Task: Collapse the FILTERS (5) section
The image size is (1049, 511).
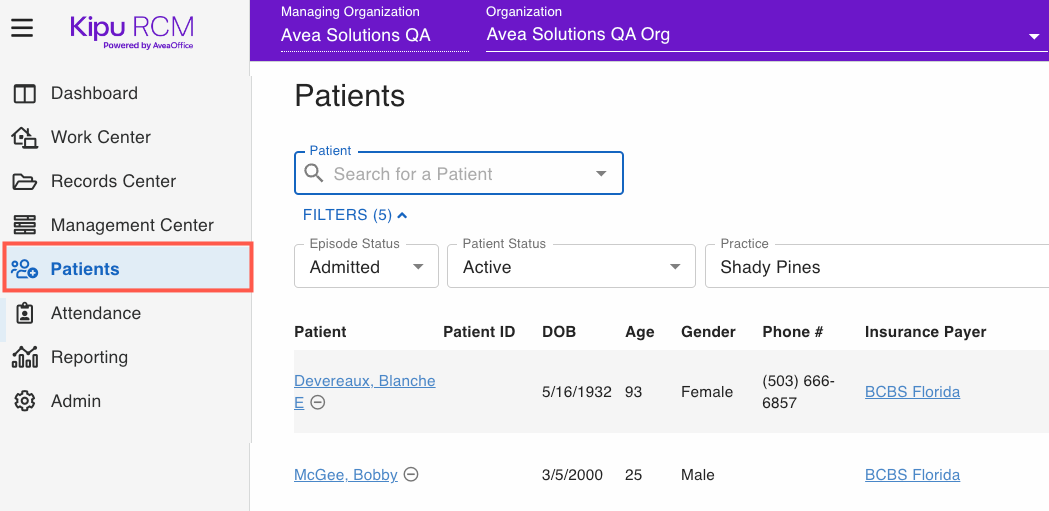Action: coord(355,215)
